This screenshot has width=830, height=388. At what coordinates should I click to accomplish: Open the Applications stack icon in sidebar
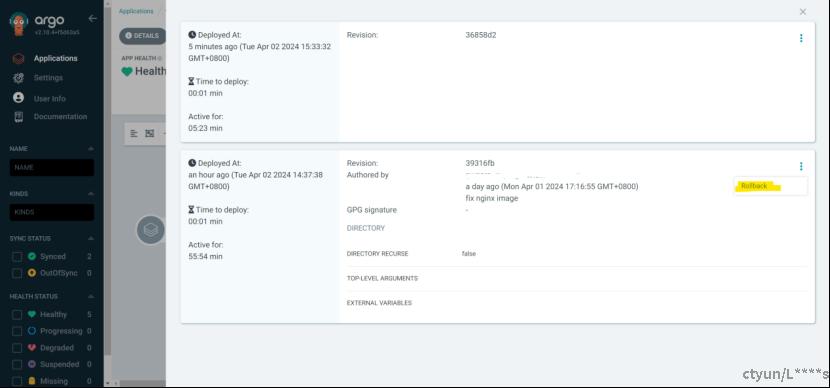[x=19, y=58]
